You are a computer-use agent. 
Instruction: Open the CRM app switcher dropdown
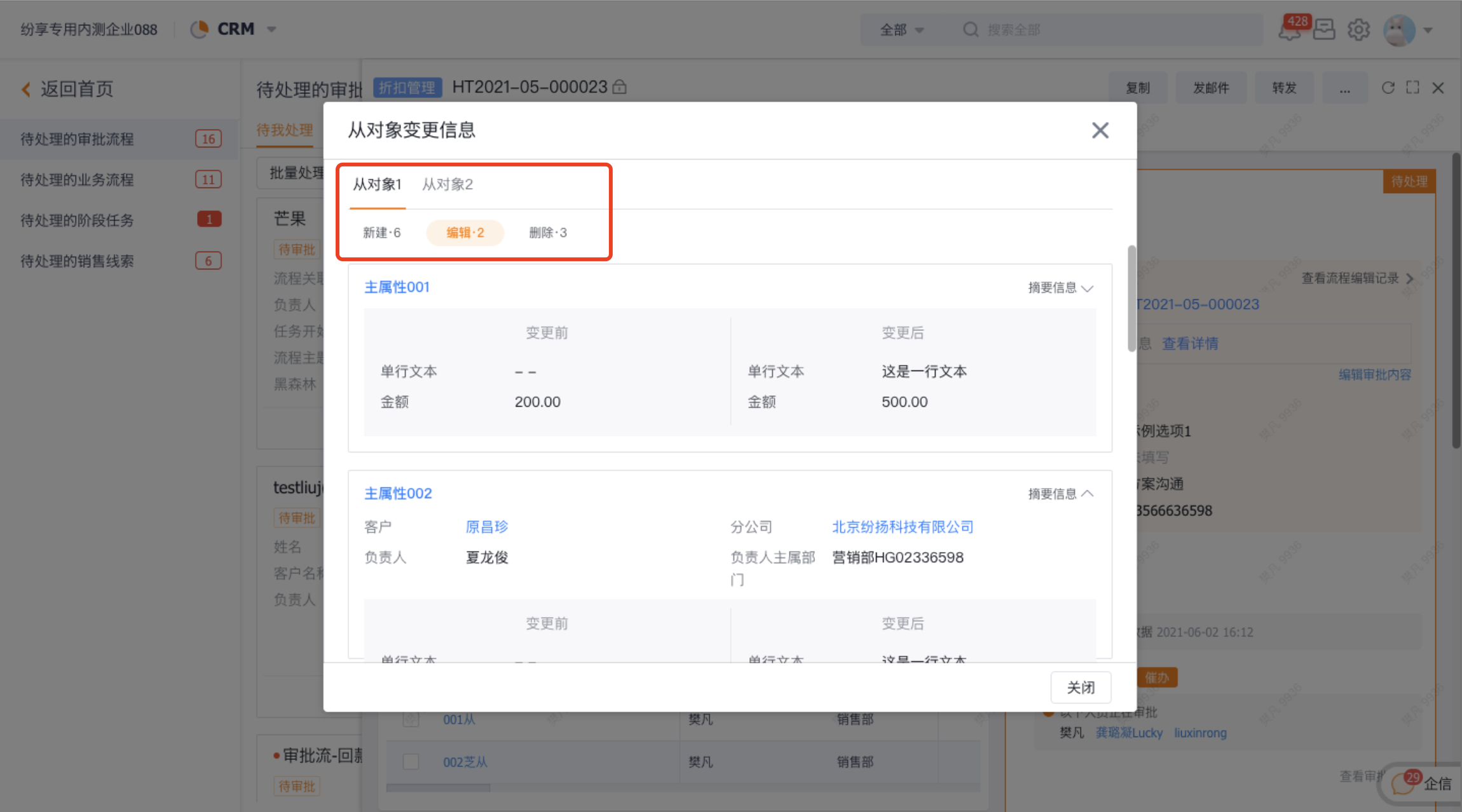[271, 29]
